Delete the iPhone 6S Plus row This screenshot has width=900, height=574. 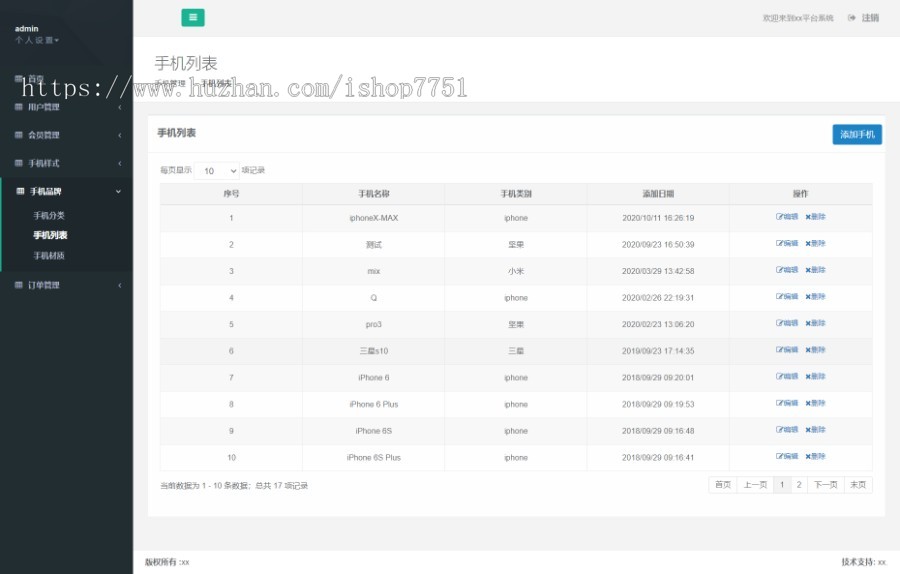815,456
